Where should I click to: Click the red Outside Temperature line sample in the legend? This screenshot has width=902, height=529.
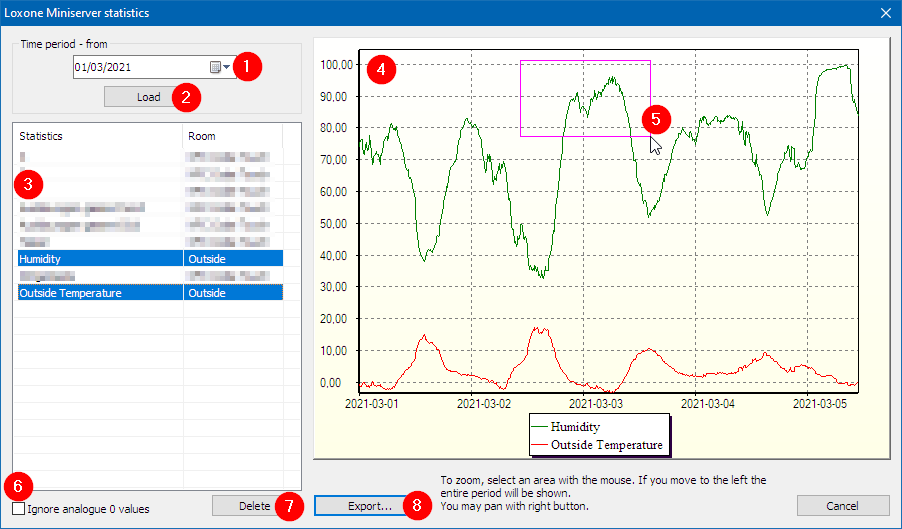click(x=538, y=444)
